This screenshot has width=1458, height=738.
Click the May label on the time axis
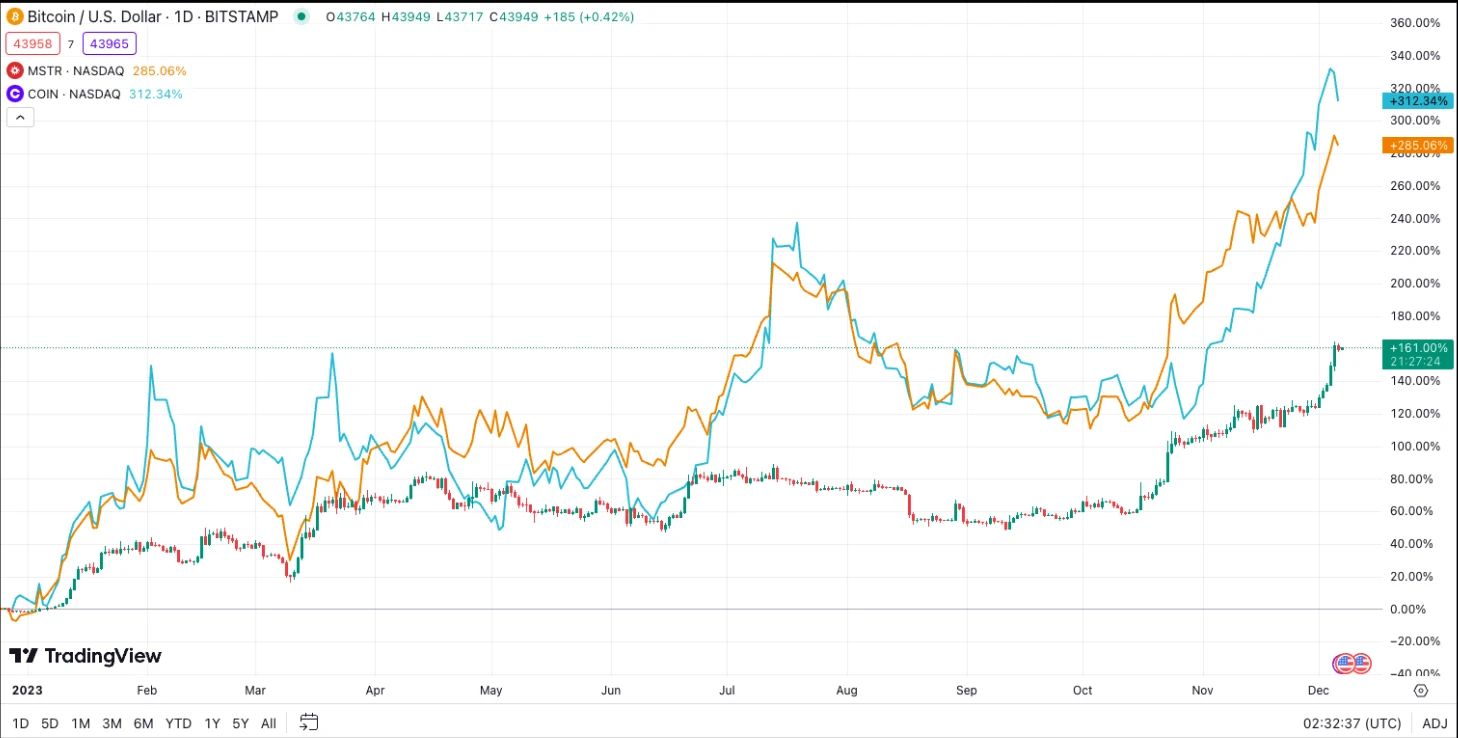coord(490,690)
